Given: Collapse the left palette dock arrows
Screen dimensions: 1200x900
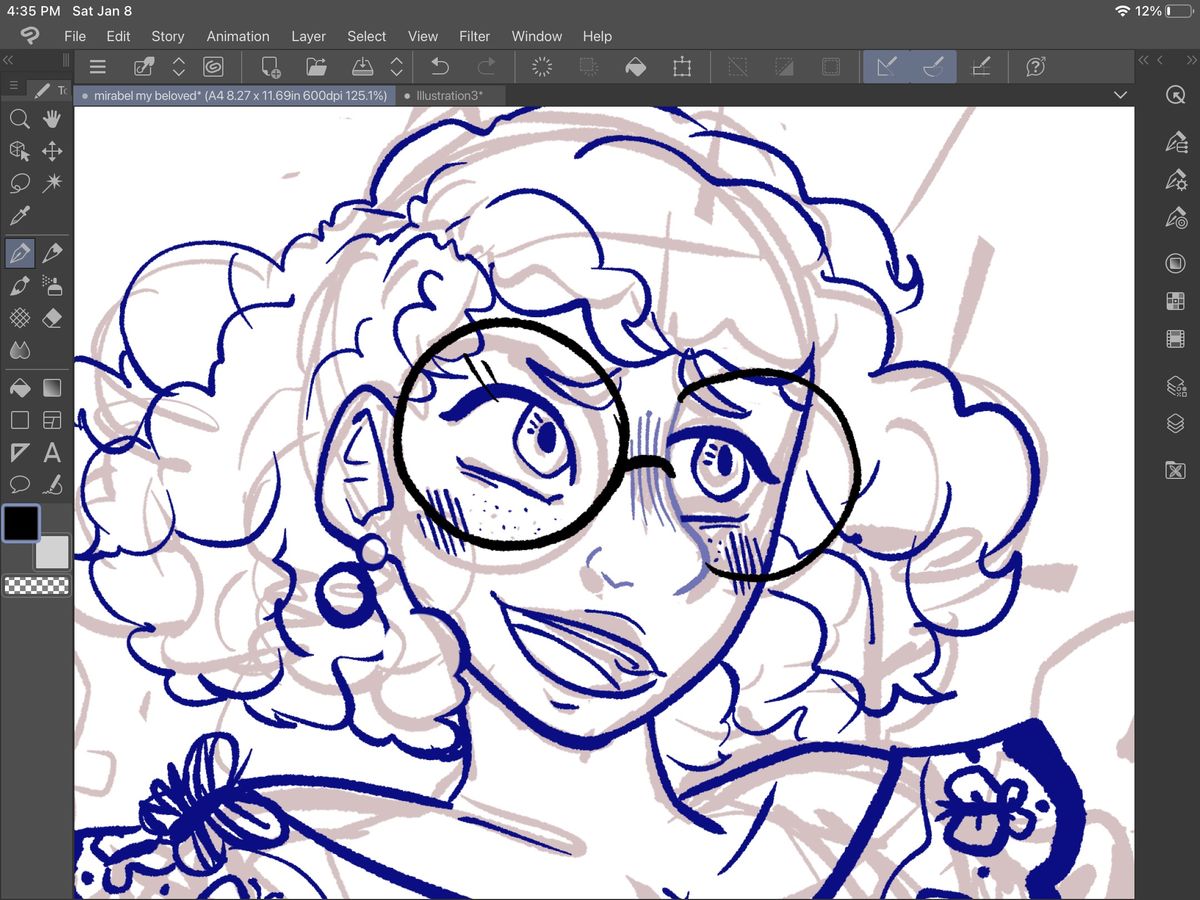Looking at the screenshot, I should pyautogui.click(x=9, y=60).
